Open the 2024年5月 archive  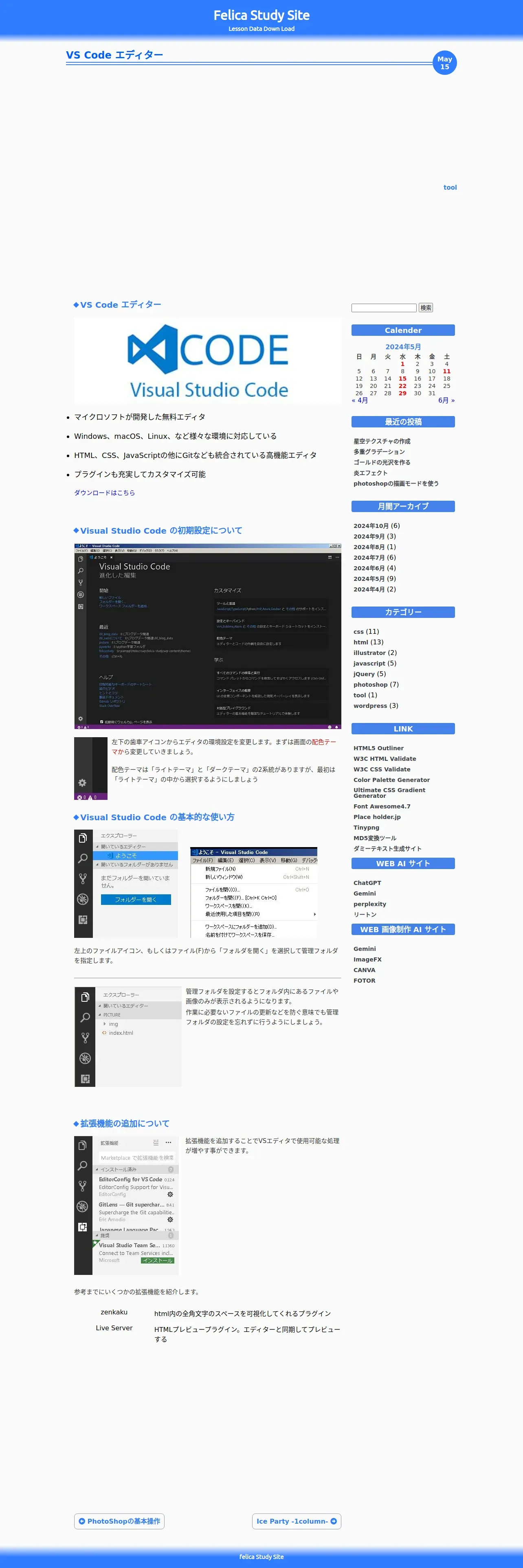tap(369, 579)
